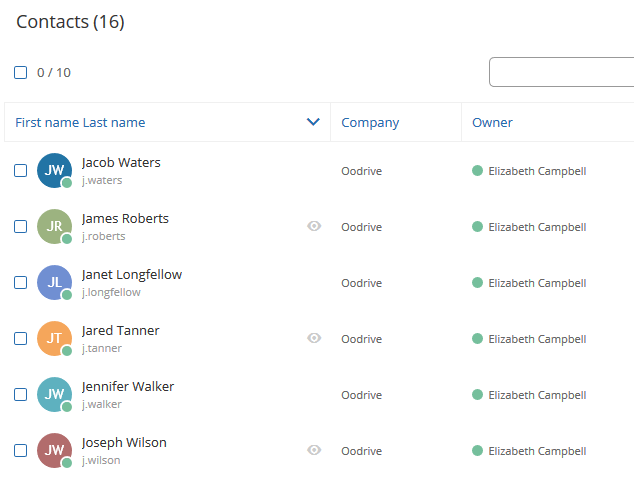Select Janet Longfellow's row checkbox

(x=21, y=283)
